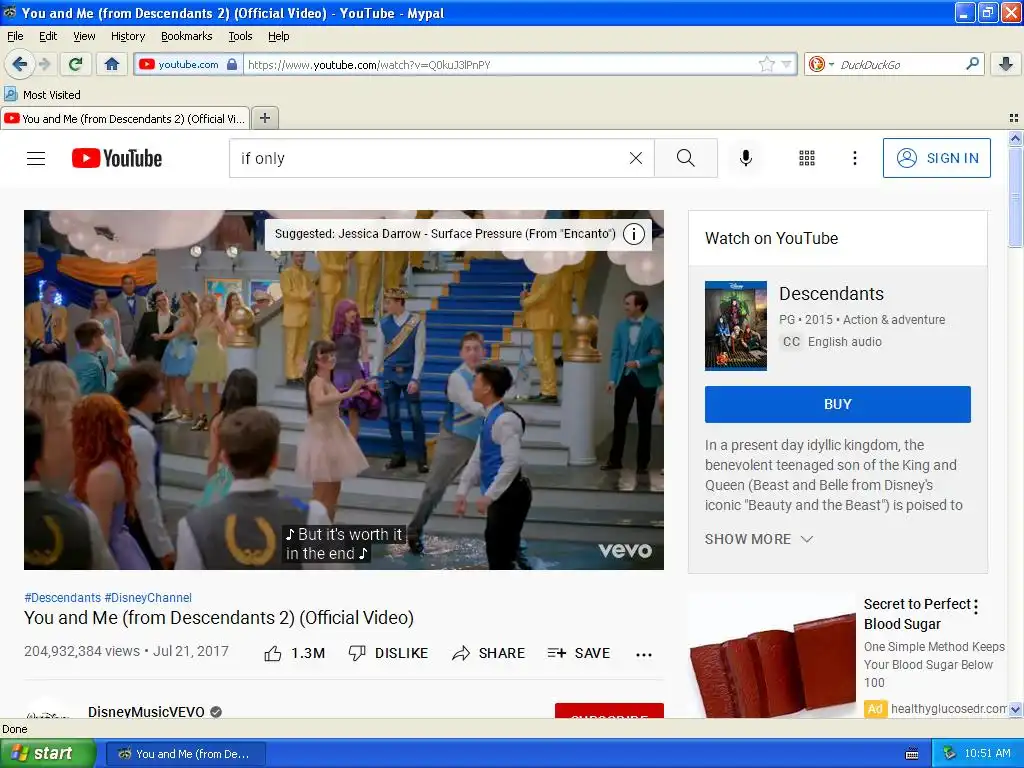Expand the description with SHOW MORE
This screenshot has height=768, width=1024.
pyautogui.click(x=759, y=539)
